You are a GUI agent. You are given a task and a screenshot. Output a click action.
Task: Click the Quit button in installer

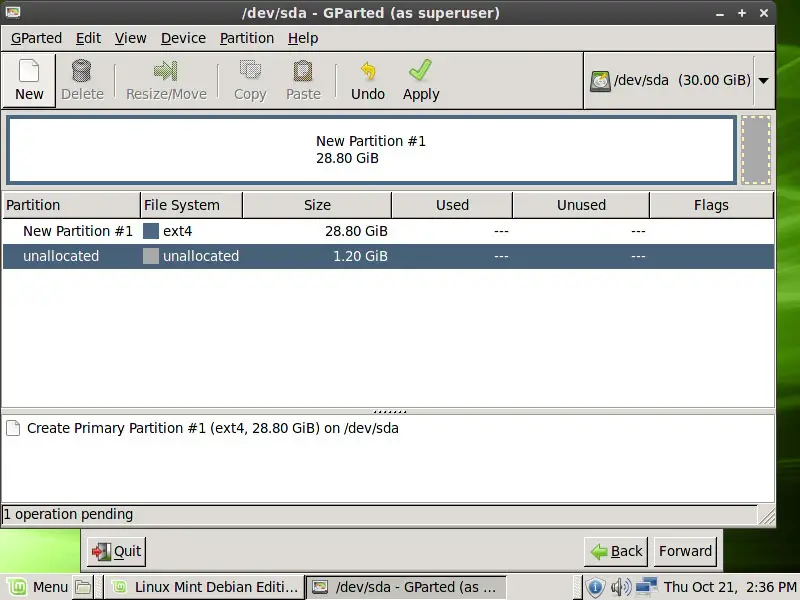[116, 552]
